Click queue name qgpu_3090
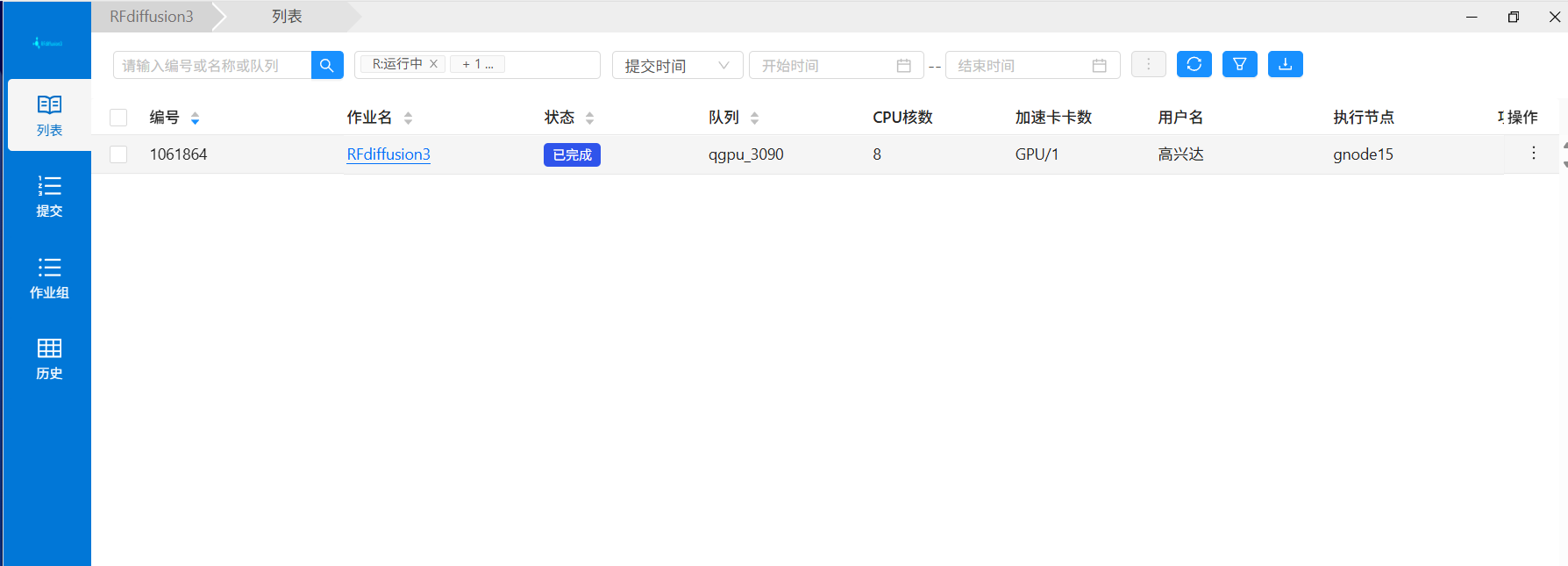The image size is (1568, 566). tap(746, 154)
